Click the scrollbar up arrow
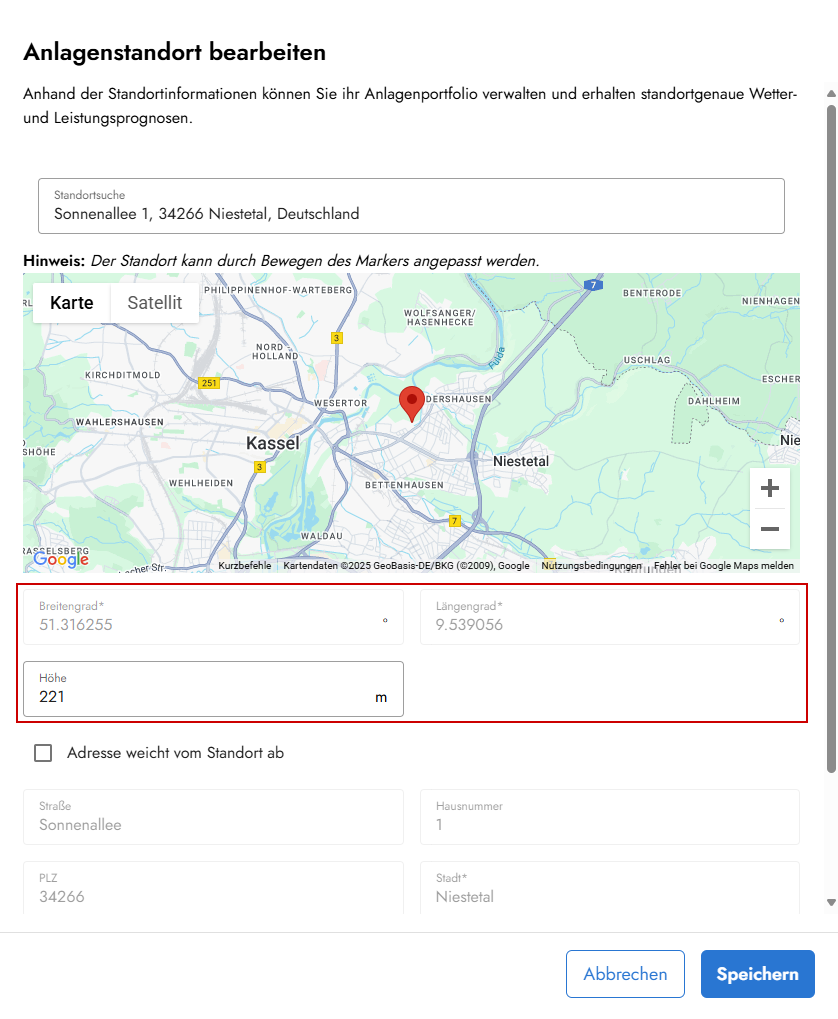 (x=830, y=94)
